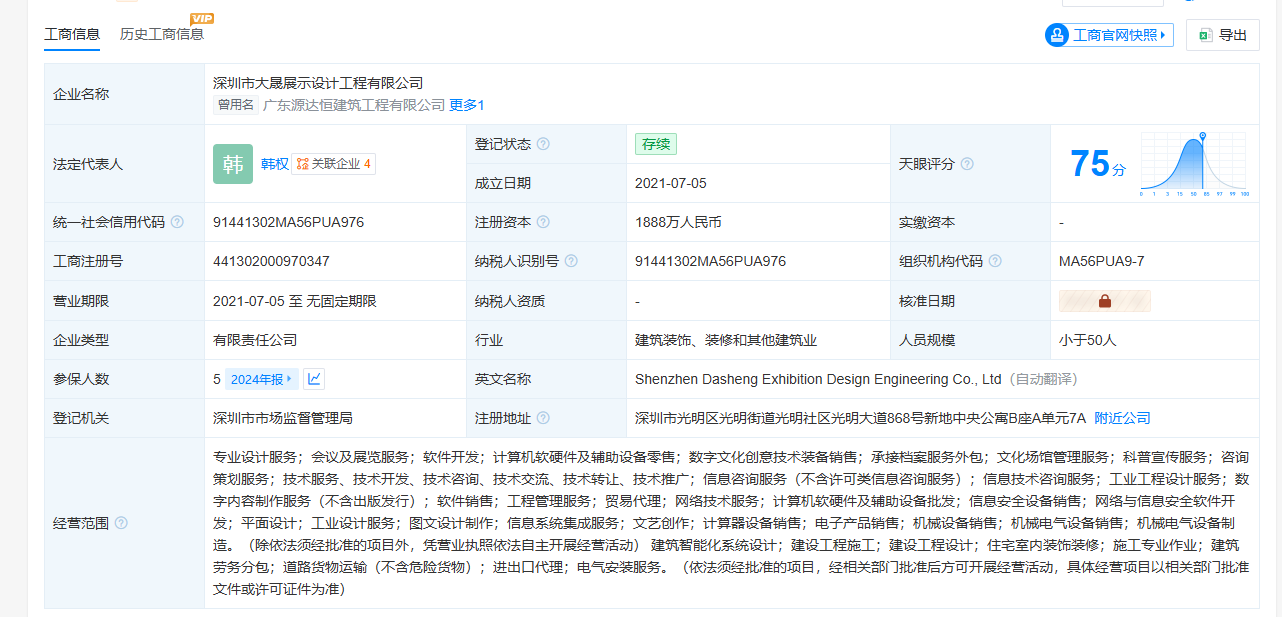Select the 工商信息 tab

pyautogui.click(x=72, y=34)
